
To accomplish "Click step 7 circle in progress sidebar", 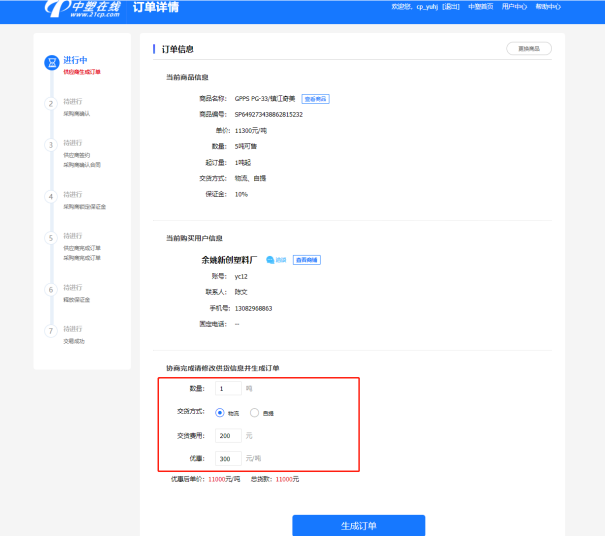I will coord(51,331).
